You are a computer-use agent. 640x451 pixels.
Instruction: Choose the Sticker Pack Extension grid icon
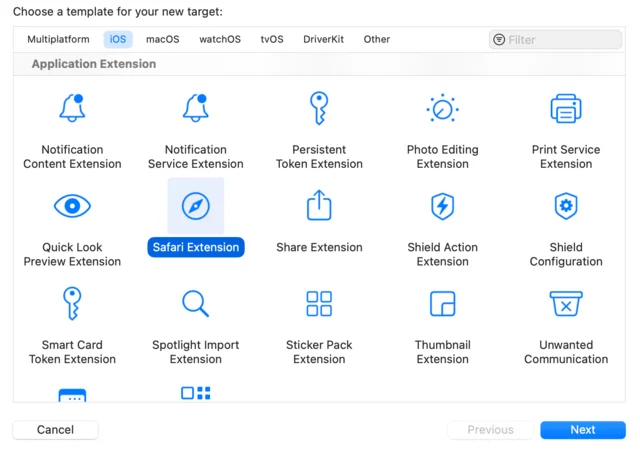tap(319, 304)
